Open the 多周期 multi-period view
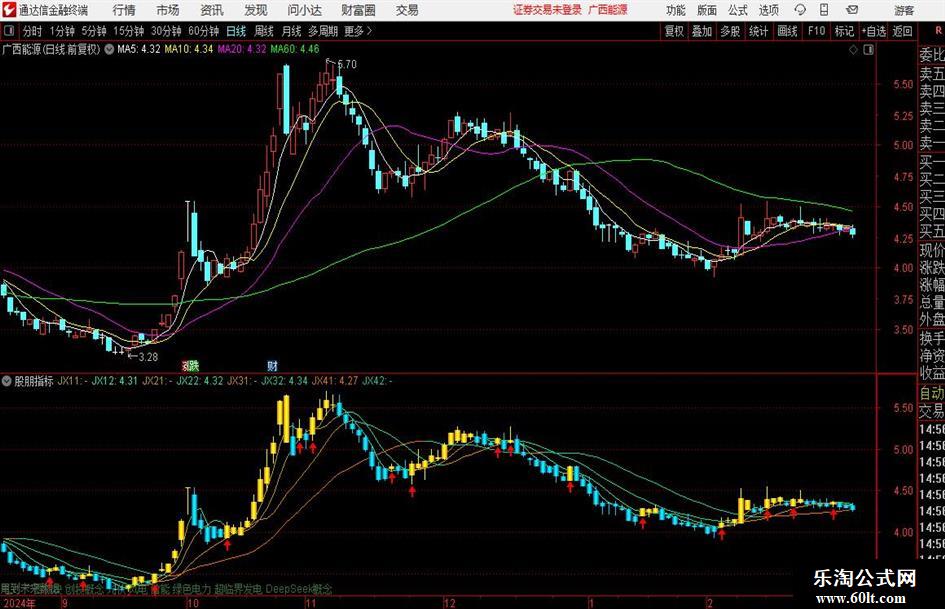The image size is (945, 609). pyautogui.click(x=323, y=31)
